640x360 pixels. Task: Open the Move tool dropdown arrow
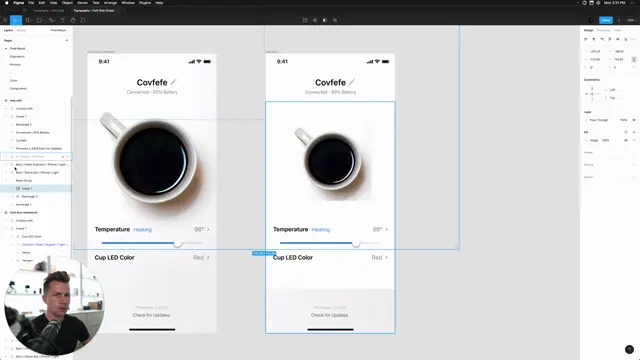[19, 20]
